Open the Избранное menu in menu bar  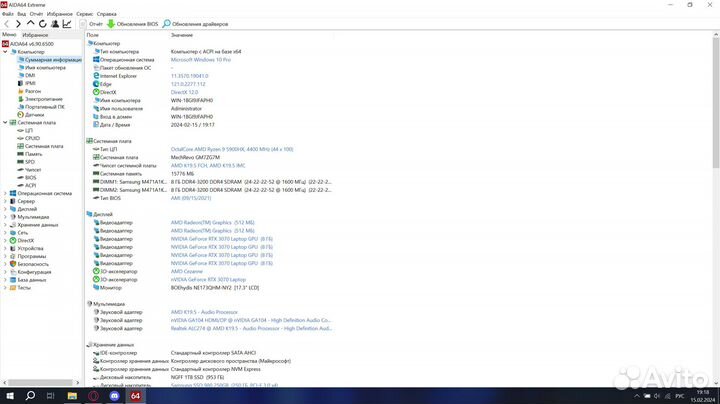(x=60, y=14)
